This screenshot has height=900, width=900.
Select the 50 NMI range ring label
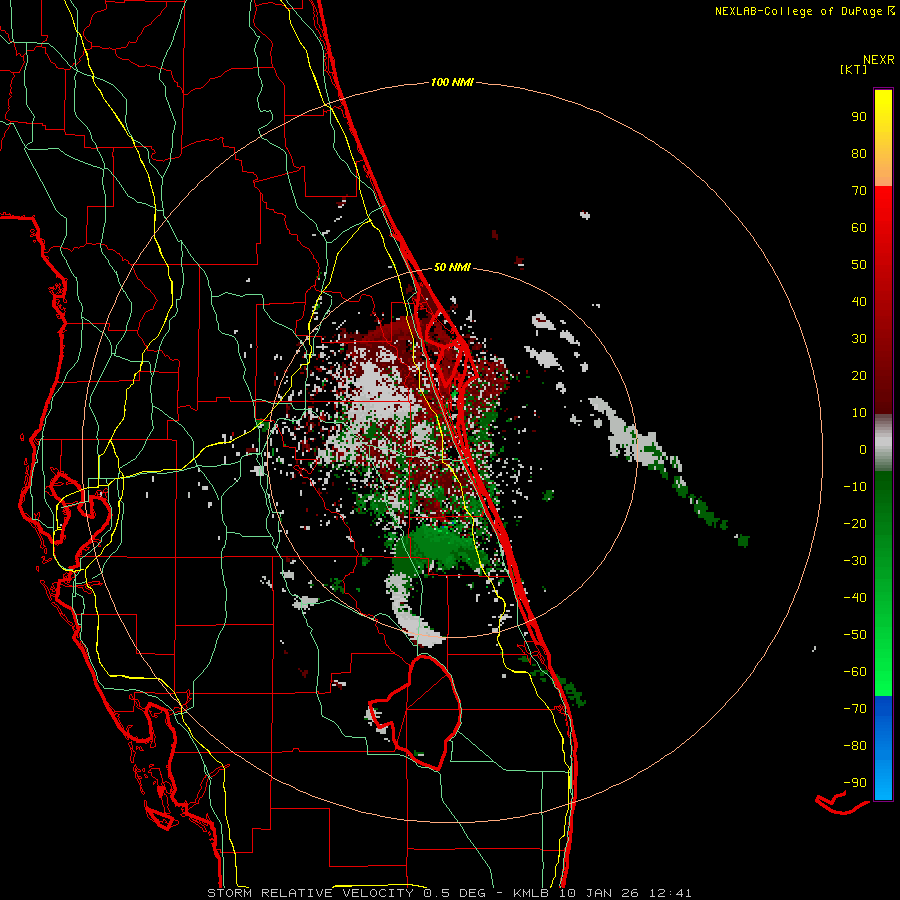pos(452,267)
